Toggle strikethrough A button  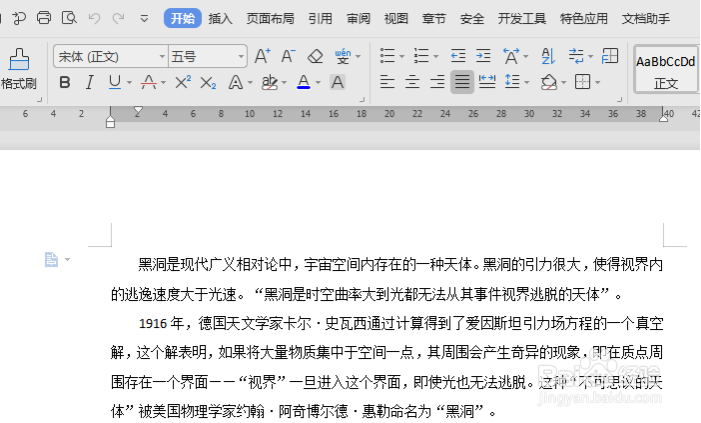click(x=149, y=82)
